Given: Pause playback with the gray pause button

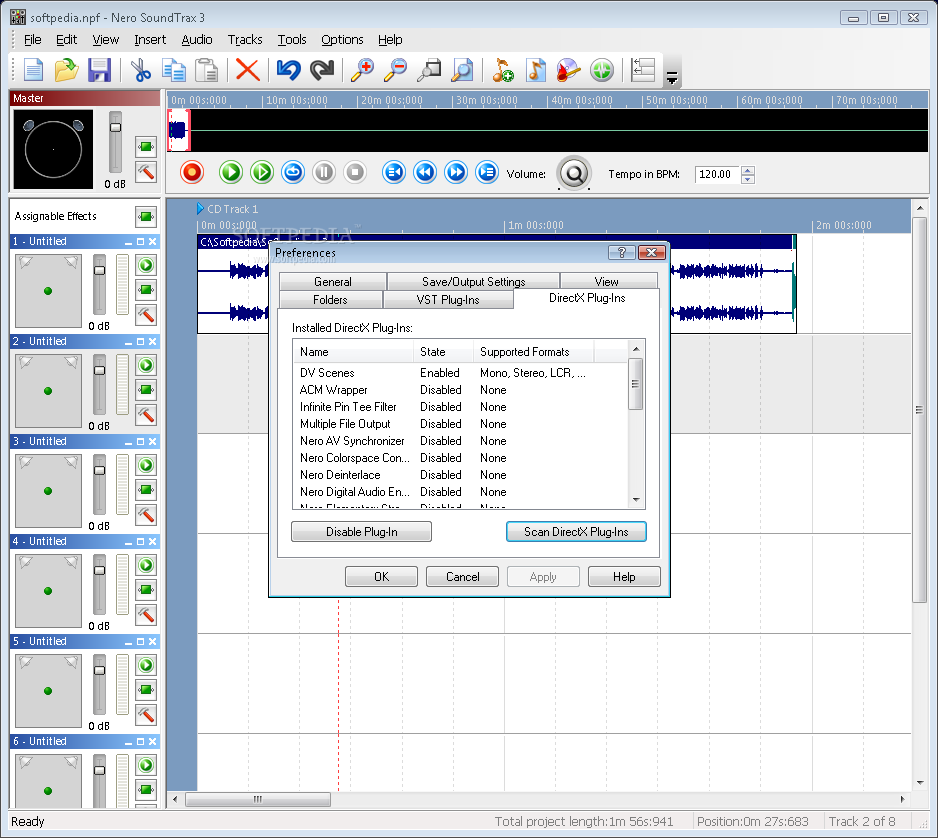Looking at the screenshot, I should point(324,172).
